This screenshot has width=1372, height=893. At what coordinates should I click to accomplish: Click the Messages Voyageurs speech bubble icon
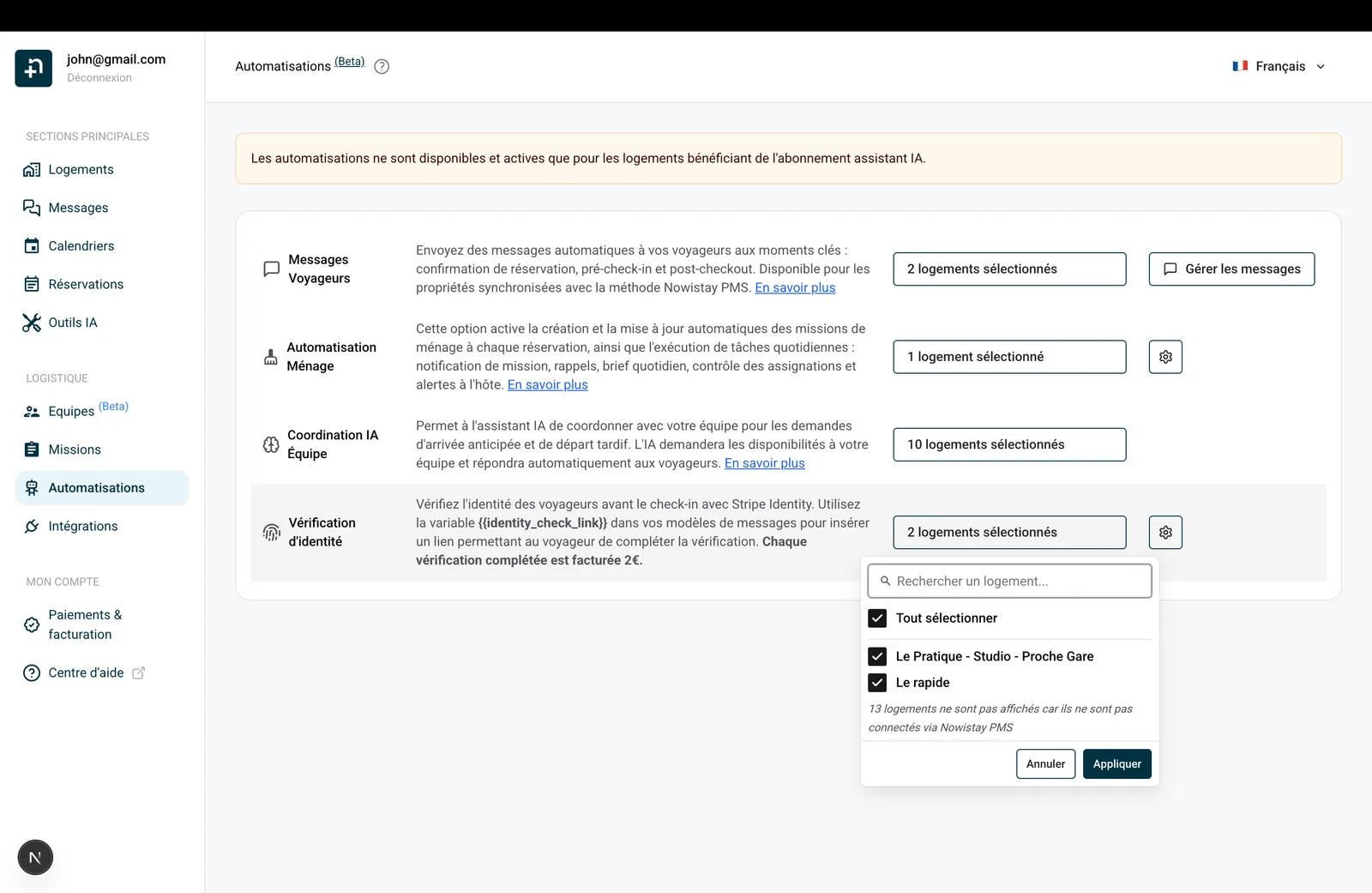tap(271, 269)
